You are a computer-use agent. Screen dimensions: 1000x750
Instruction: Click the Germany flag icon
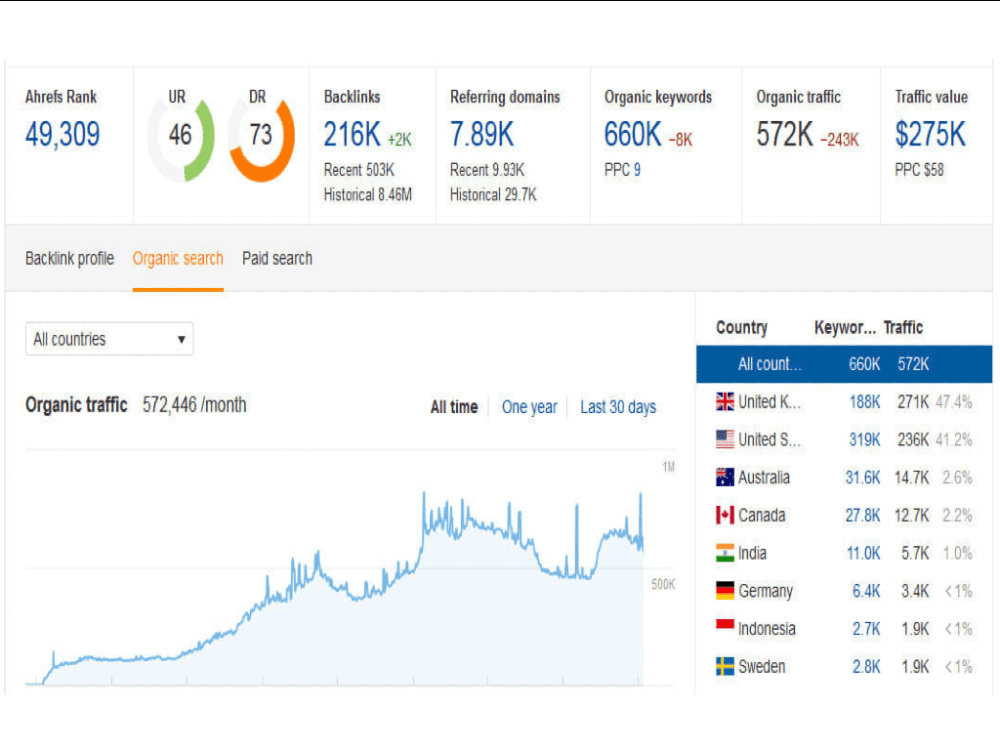(724, 591)
